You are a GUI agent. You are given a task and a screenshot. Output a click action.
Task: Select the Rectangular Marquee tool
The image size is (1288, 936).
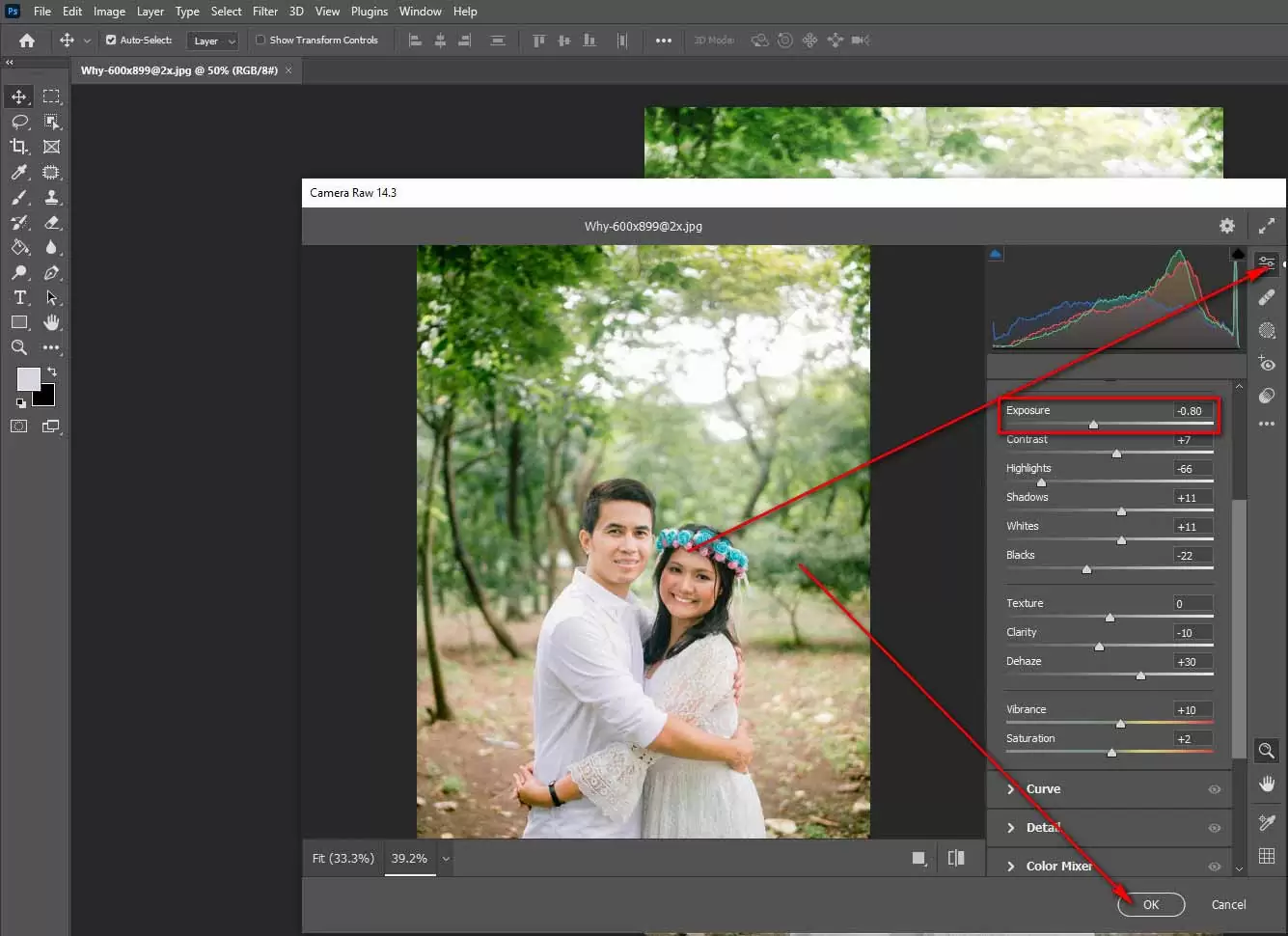[x=51, y=96]
